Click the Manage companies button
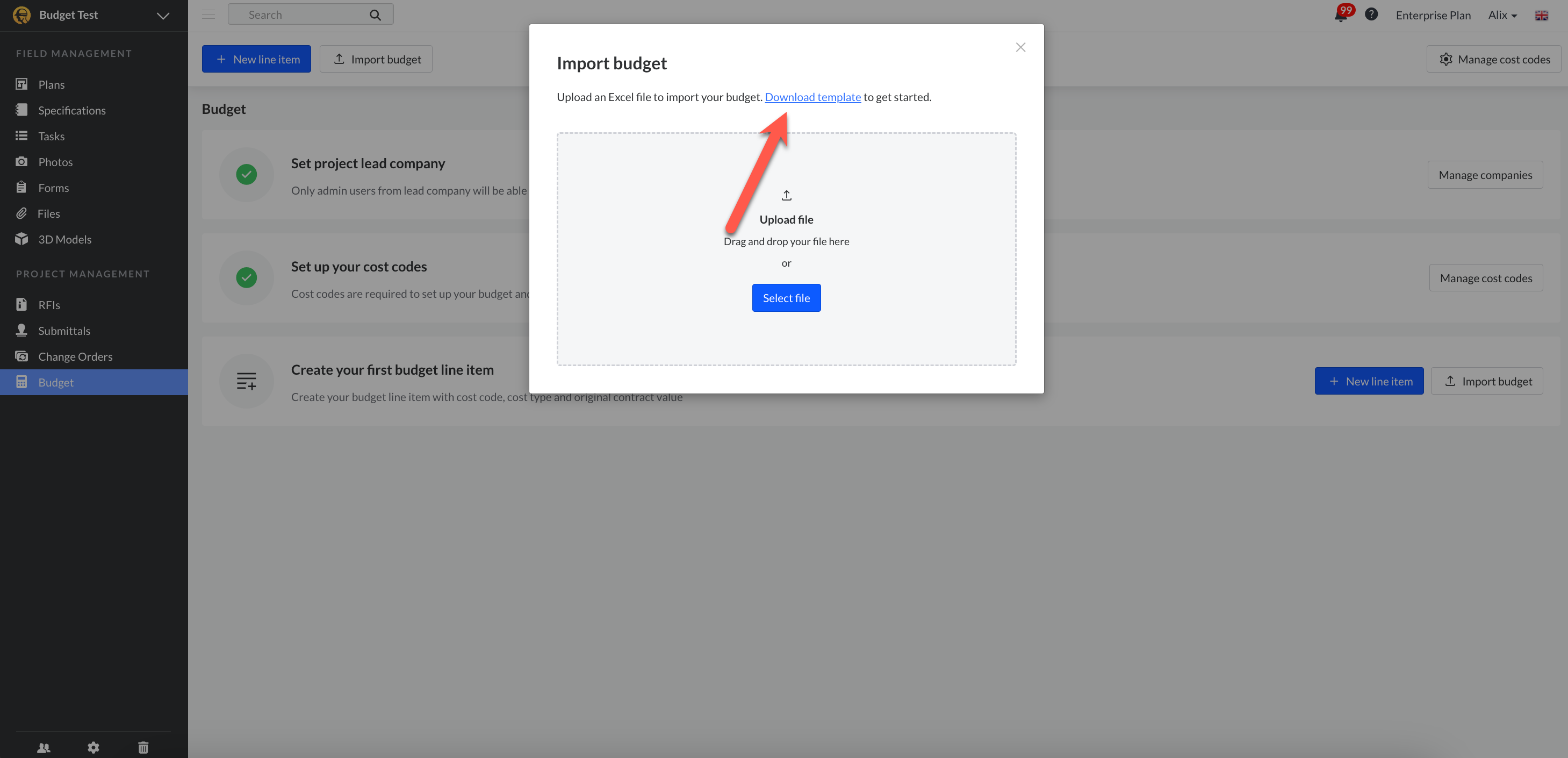The image size is (1568, 758). click(1485, 175)
